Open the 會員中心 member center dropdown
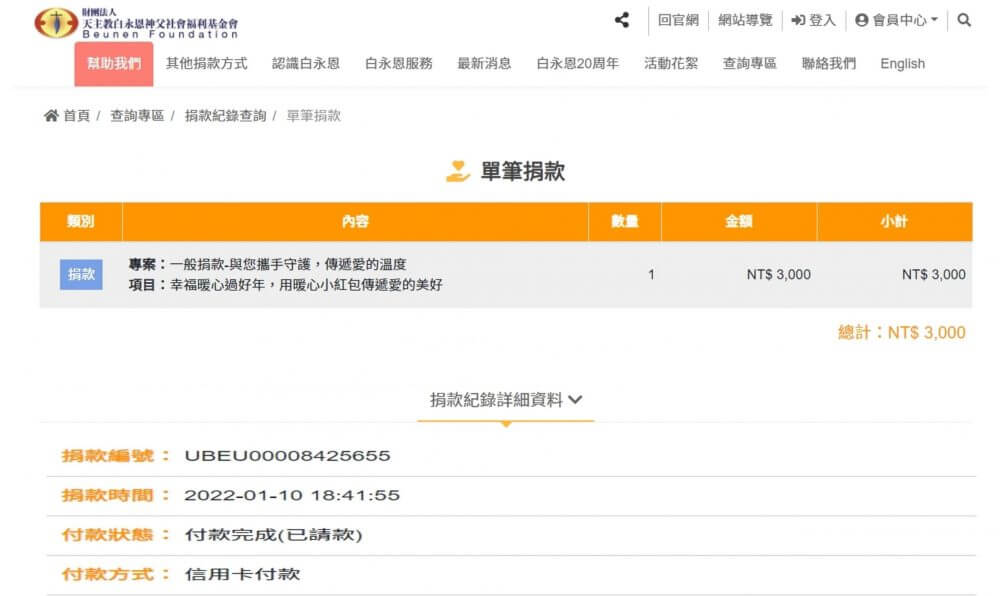Screen dimensions: 1000x596 pyautogui.click(x=896, y=20)
